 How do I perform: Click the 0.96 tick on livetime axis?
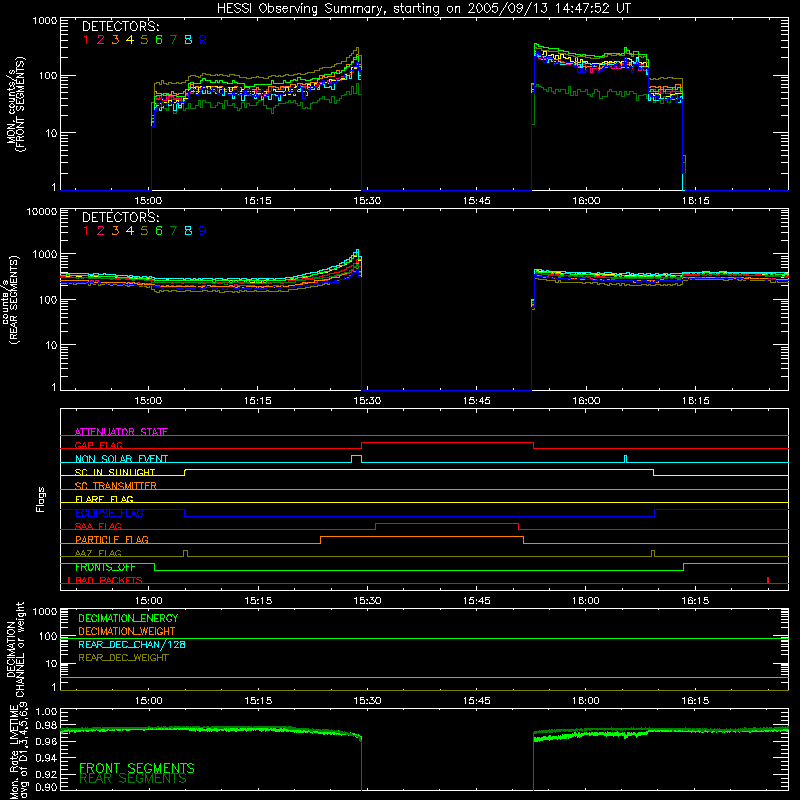46,741
